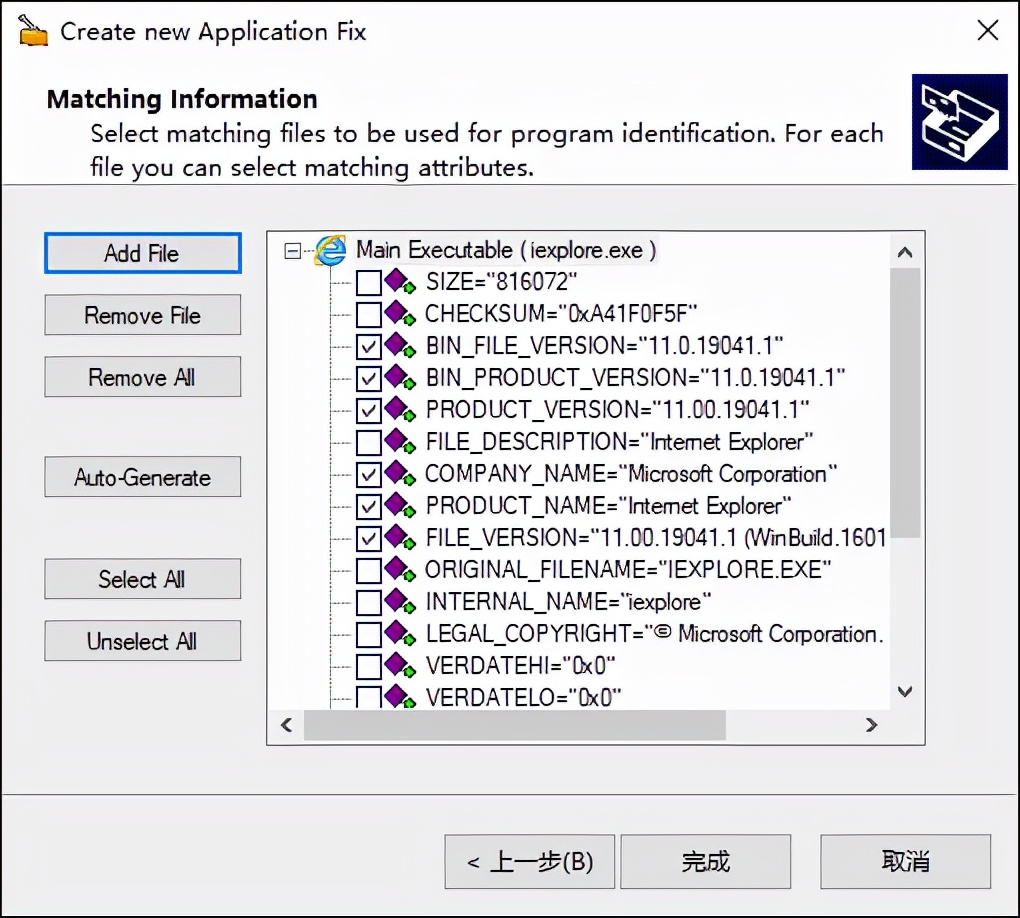Click the vertical scrollbar thumb
The height and width of the screenshot is (918, 1020).
pyautogui.click(x=905, y=403)
